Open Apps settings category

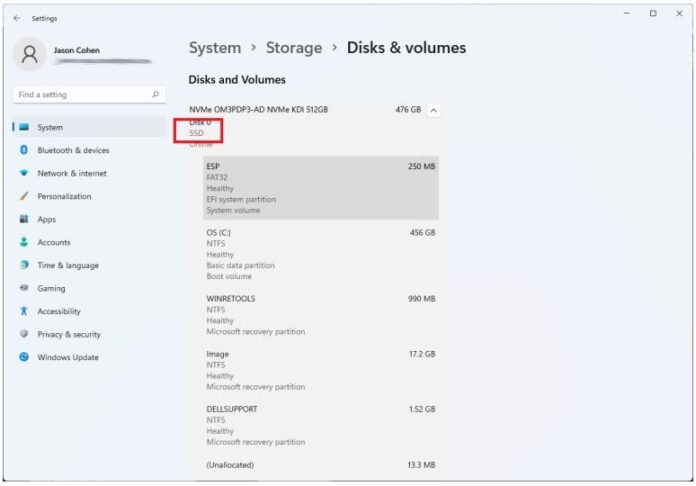(x=89, y=219)
